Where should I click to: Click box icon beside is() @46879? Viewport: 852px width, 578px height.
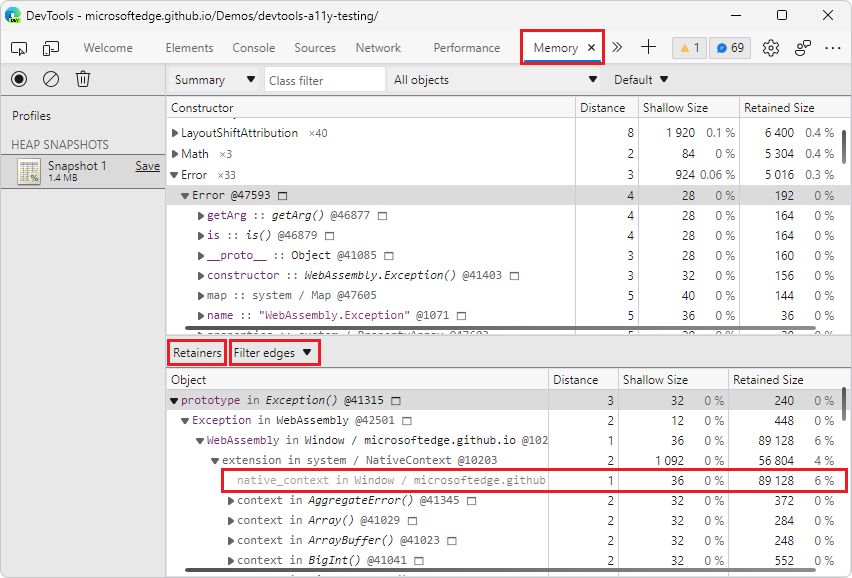[329, 236]
